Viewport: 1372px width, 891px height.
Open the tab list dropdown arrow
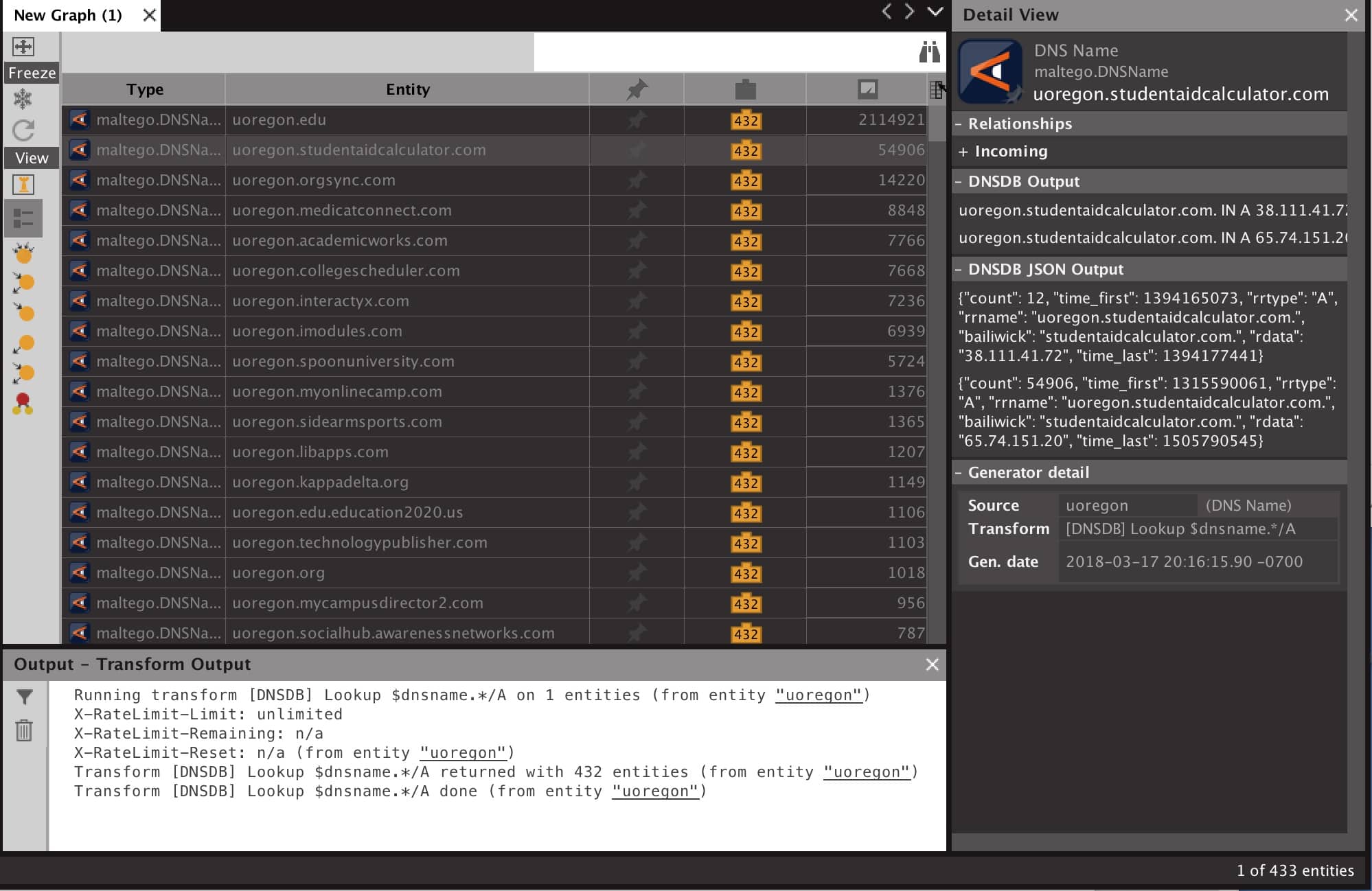935,12
